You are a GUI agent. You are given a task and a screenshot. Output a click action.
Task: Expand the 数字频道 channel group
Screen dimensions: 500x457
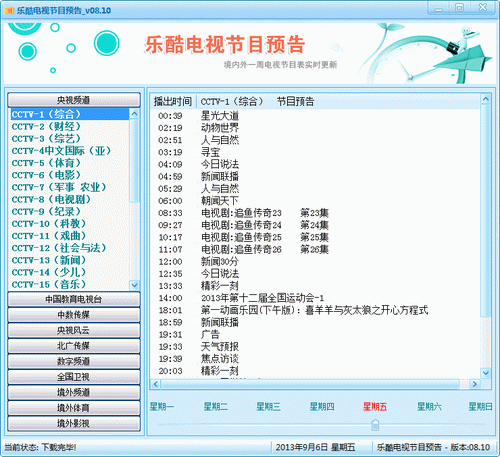pos(74,361)
